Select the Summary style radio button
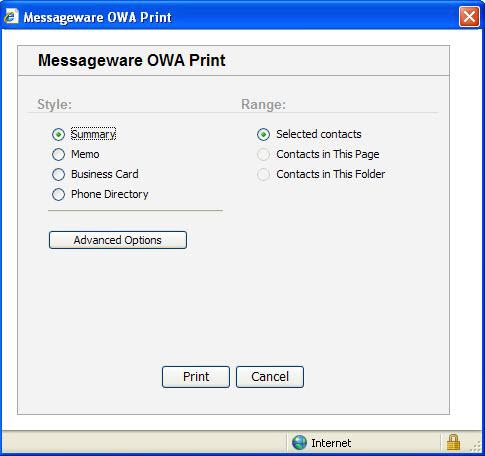The height and width of the screenshot is (456, 485). click(x=58, y=135)
